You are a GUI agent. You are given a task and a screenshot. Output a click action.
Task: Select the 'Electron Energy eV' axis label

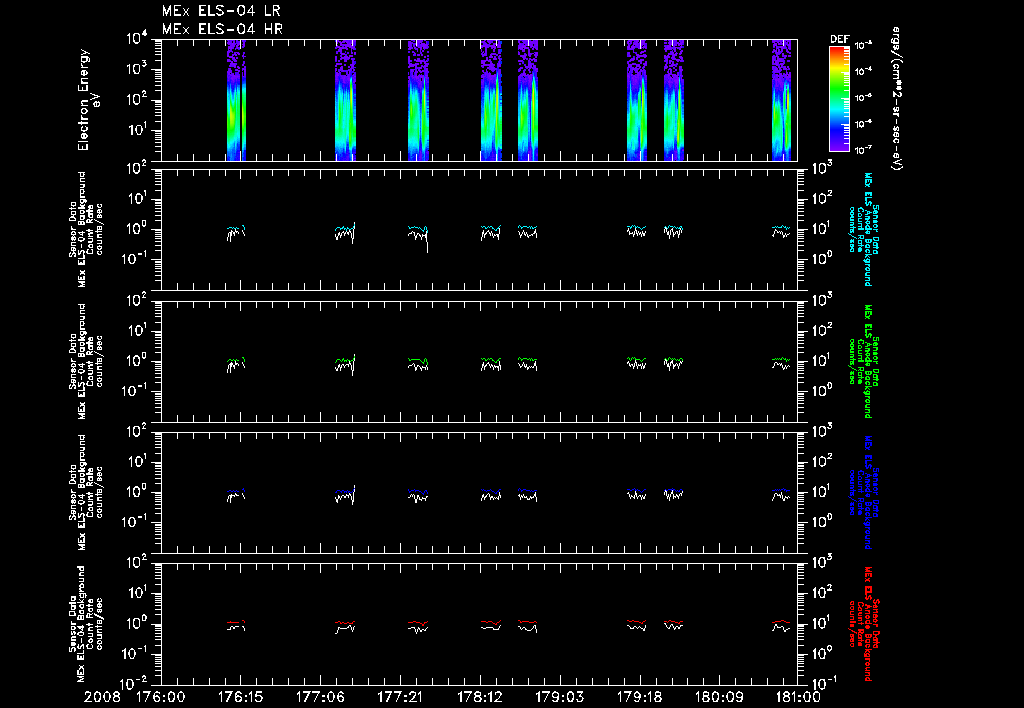coord(89,100)
